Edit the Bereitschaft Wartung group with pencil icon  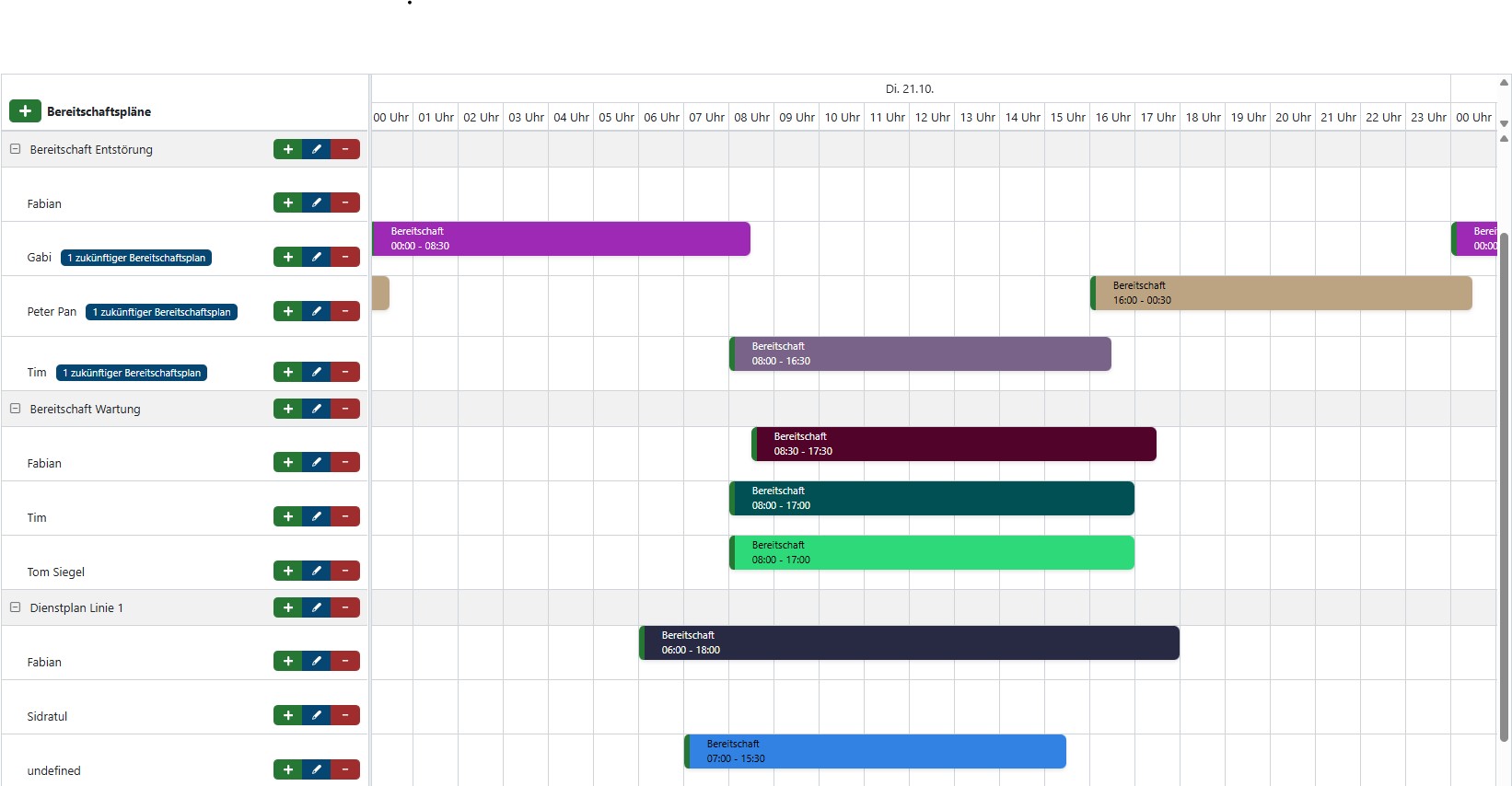click(x=316, y=409)
